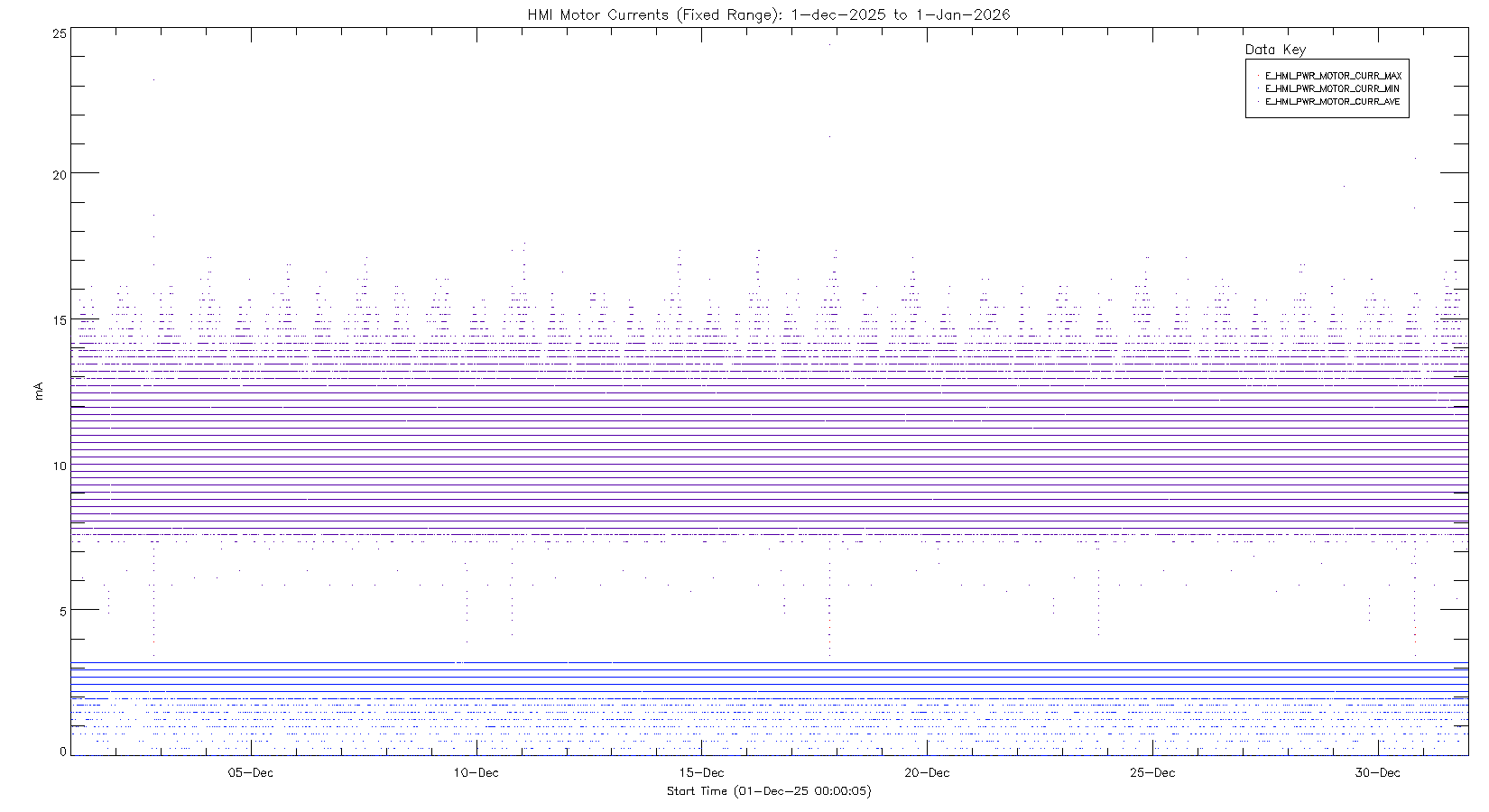Choose the 25-Dec date tick label

pyautogui.click(x=1152, y=772)
